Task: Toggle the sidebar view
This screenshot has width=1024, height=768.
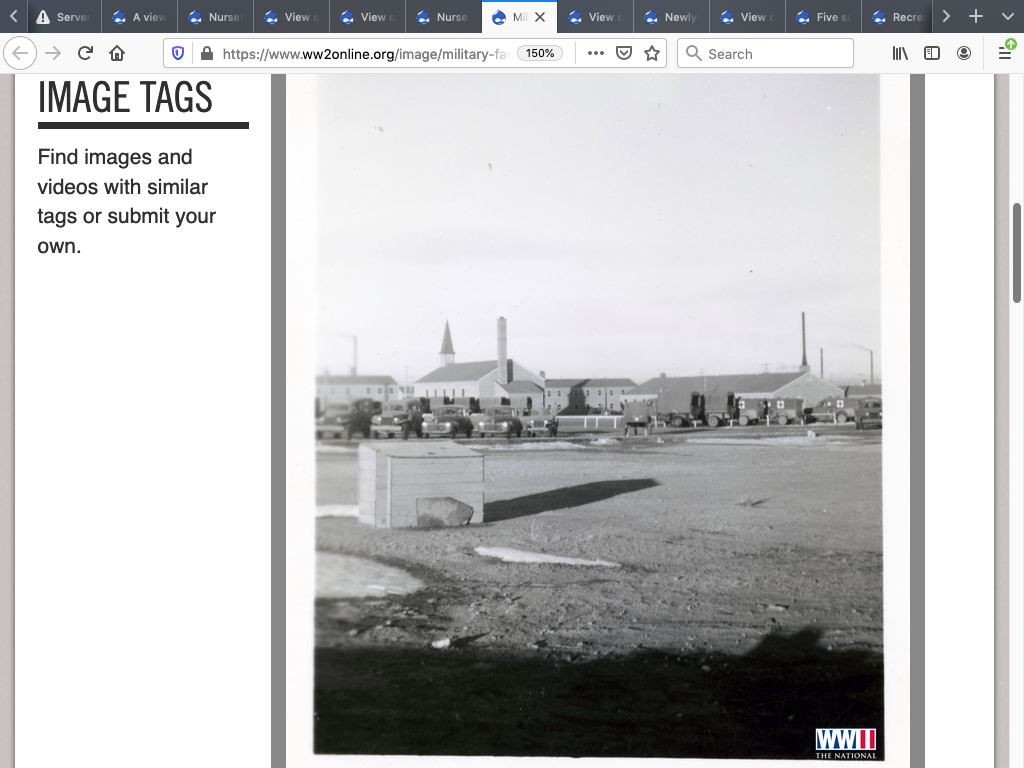Action: (932, 54)
